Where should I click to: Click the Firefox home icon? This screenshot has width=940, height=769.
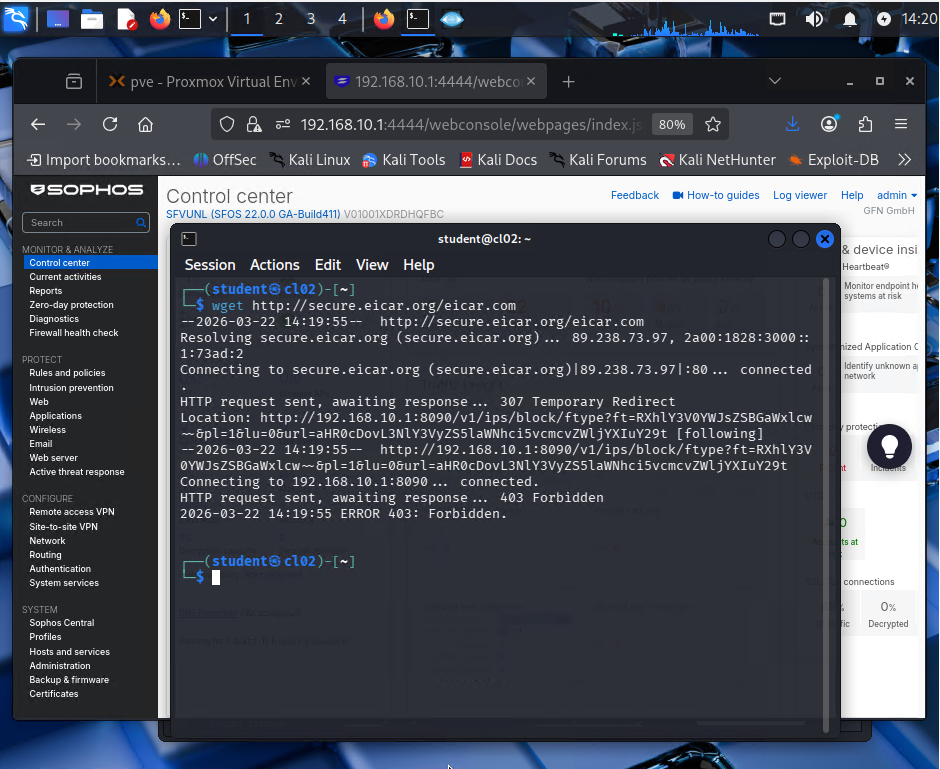click(x=146, y=124)
